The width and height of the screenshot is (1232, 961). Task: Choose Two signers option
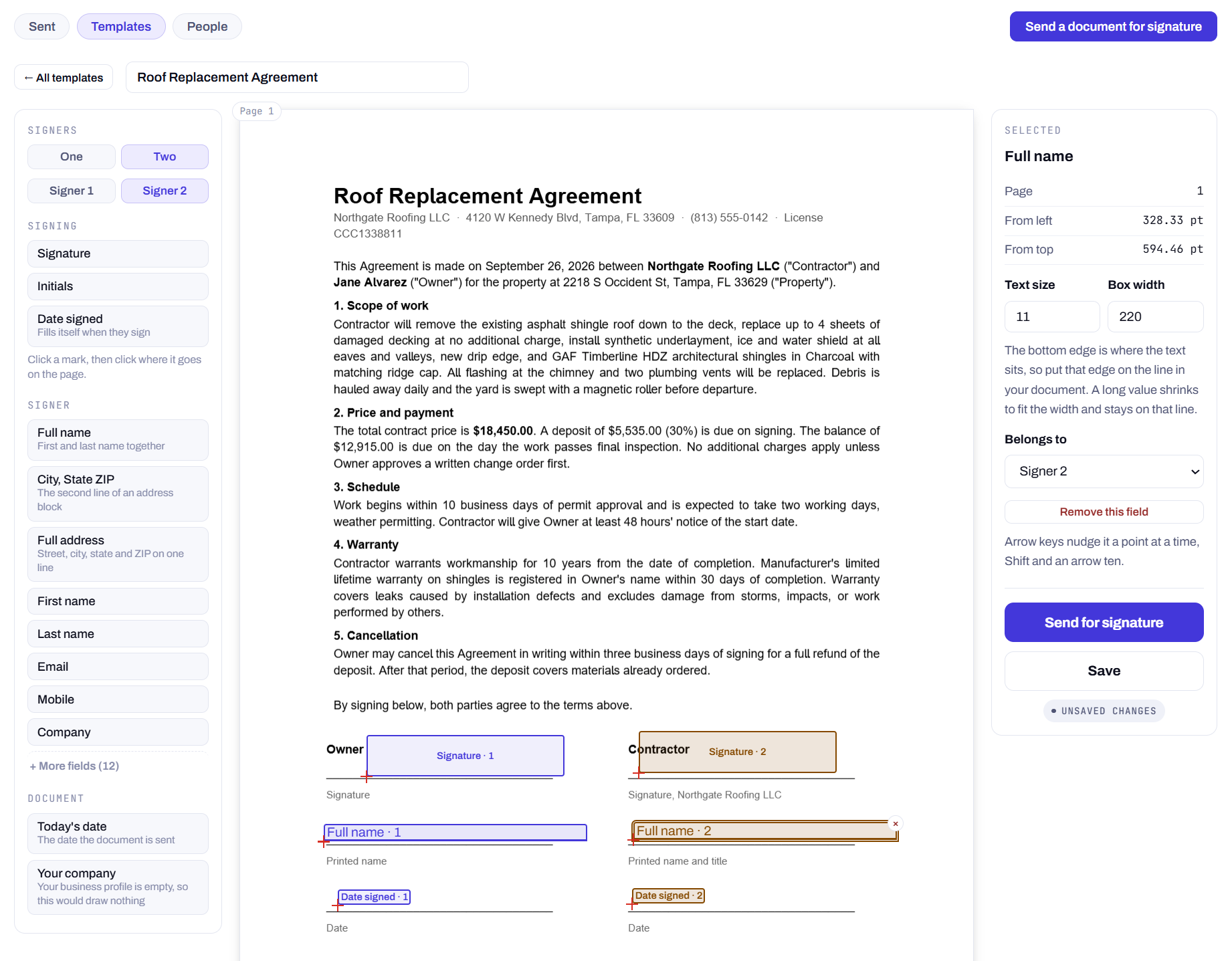(165, 156)
